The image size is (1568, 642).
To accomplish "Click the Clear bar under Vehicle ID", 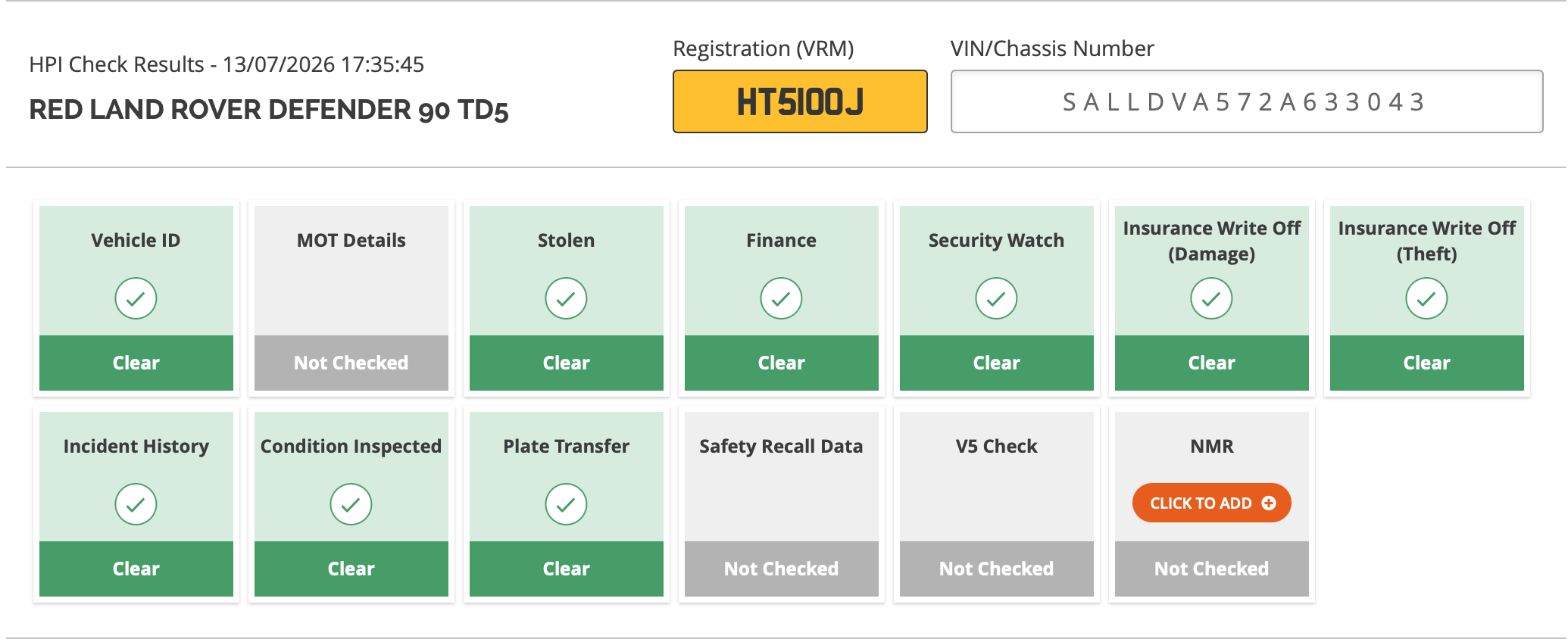I will tap(136, 363).
